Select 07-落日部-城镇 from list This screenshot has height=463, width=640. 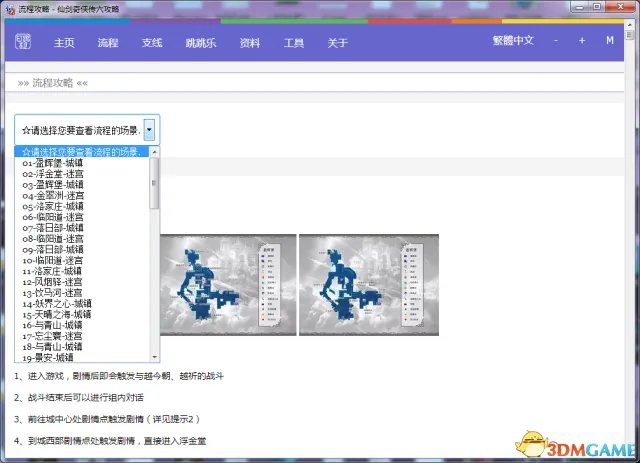tap(82, 228)
